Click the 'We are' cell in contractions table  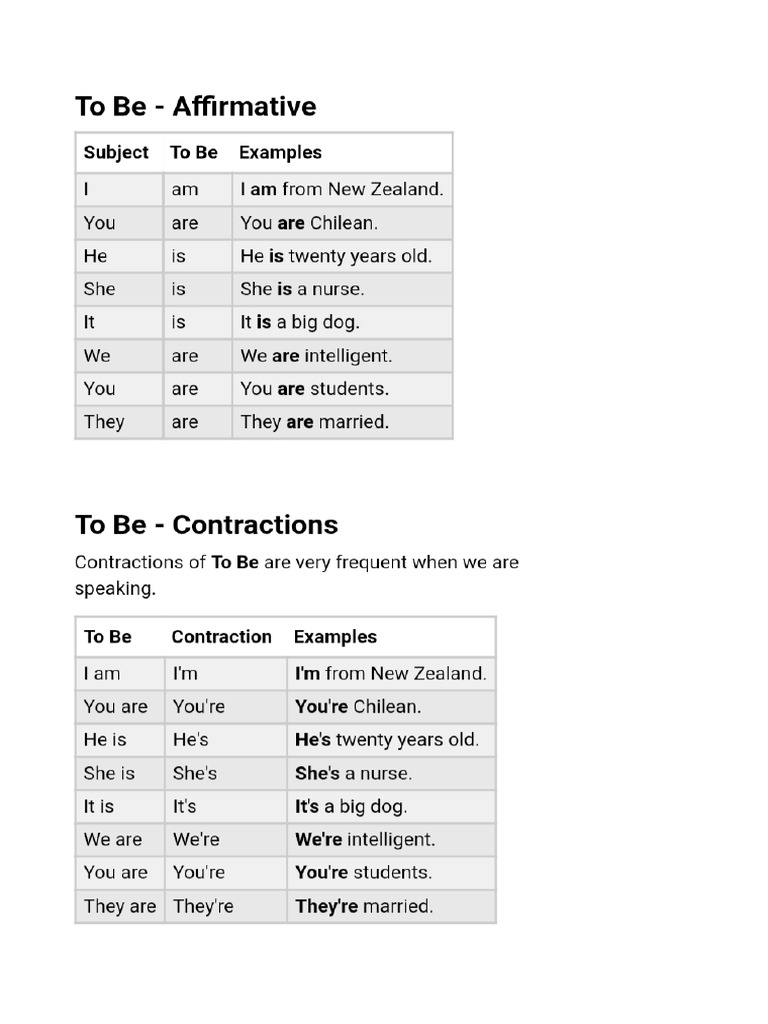pyautogui.click(x=120, y=840)
